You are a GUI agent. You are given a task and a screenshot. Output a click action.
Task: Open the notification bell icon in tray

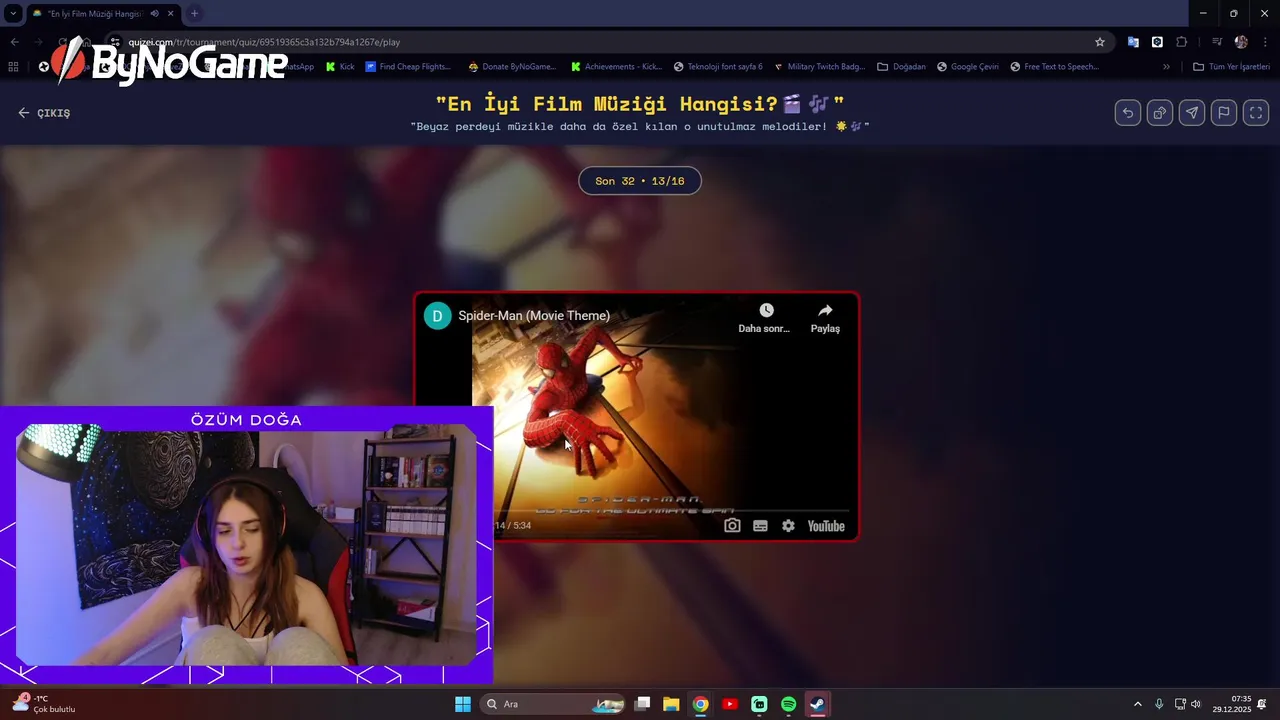1262,704
